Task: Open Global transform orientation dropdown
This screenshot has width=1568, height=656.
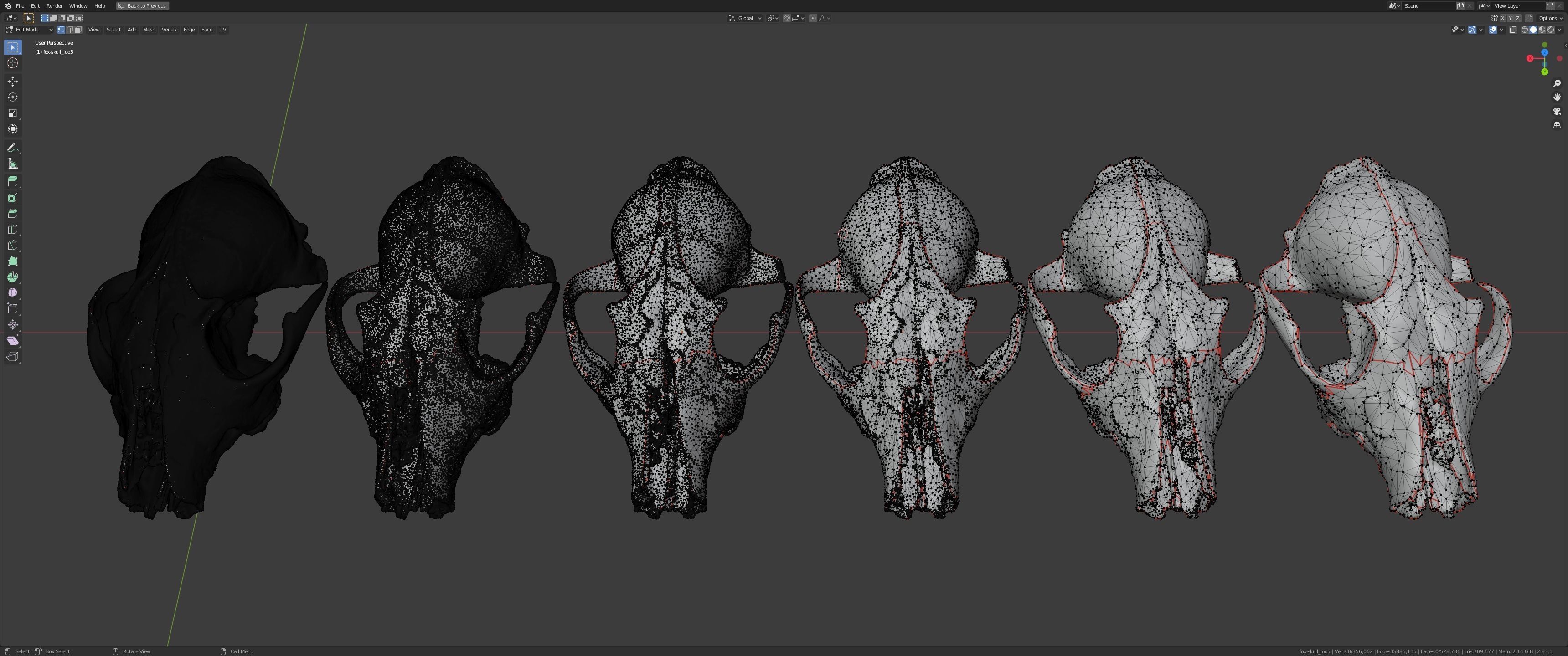Action: (745, 18)
